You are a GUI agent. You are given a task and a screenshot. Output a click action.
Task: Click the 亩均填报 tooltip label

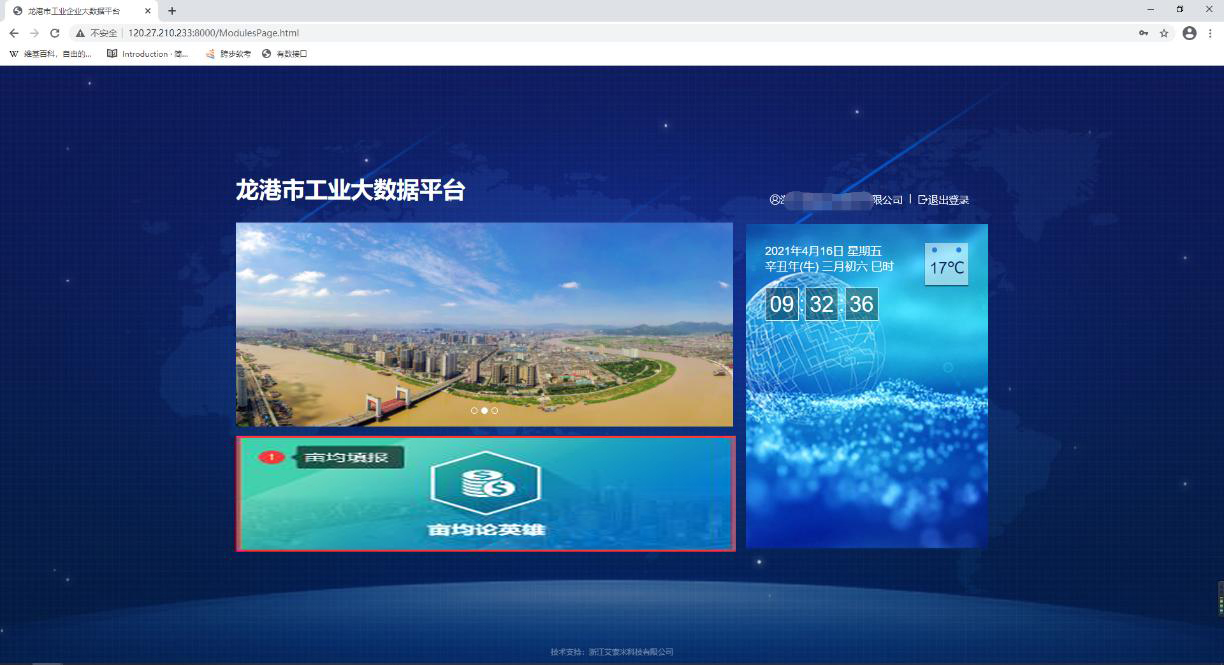(351, 458)
